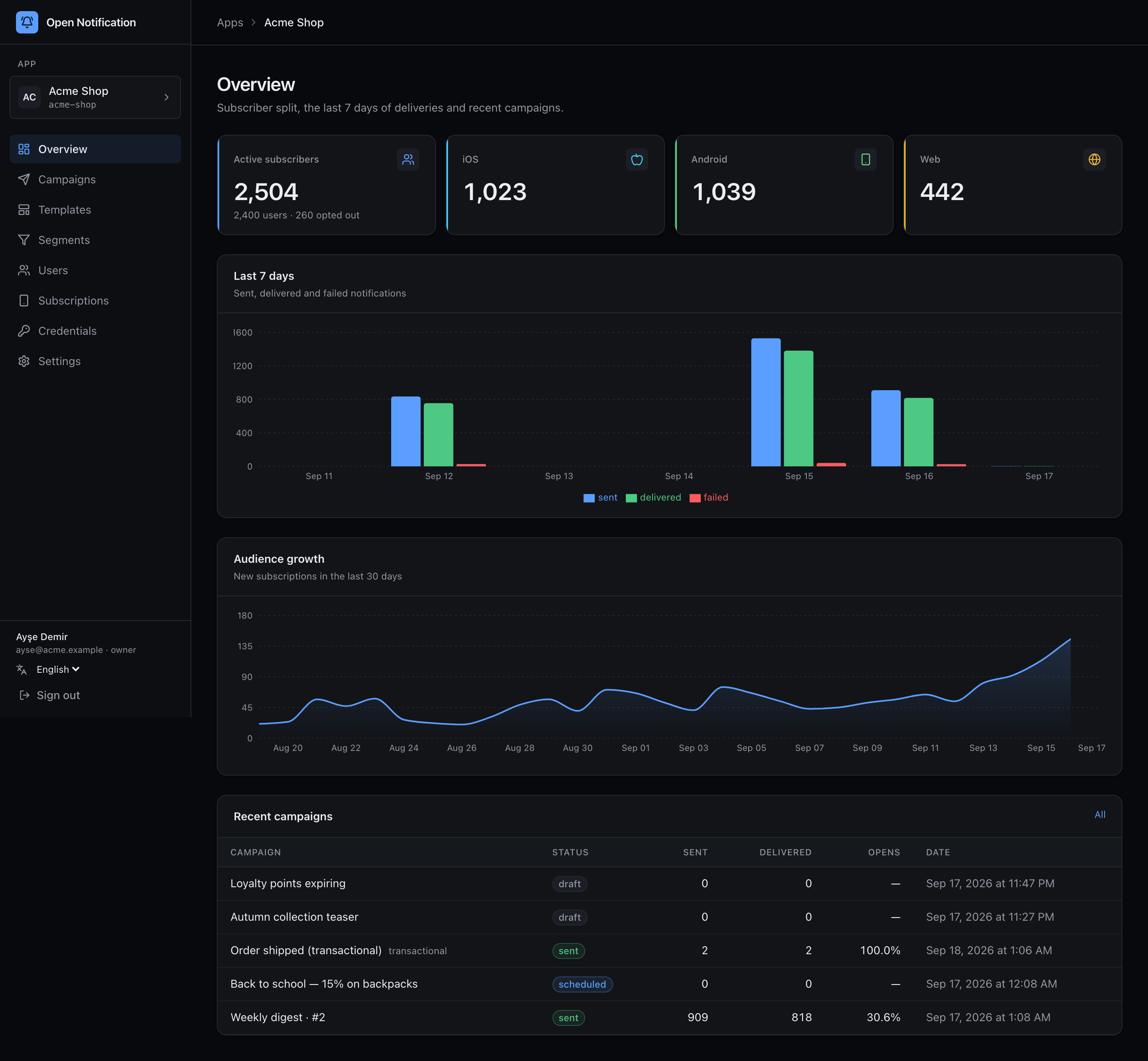1148x1061 pixels.
Task: Open Templates from the sidebar
Action: point(95,210)
